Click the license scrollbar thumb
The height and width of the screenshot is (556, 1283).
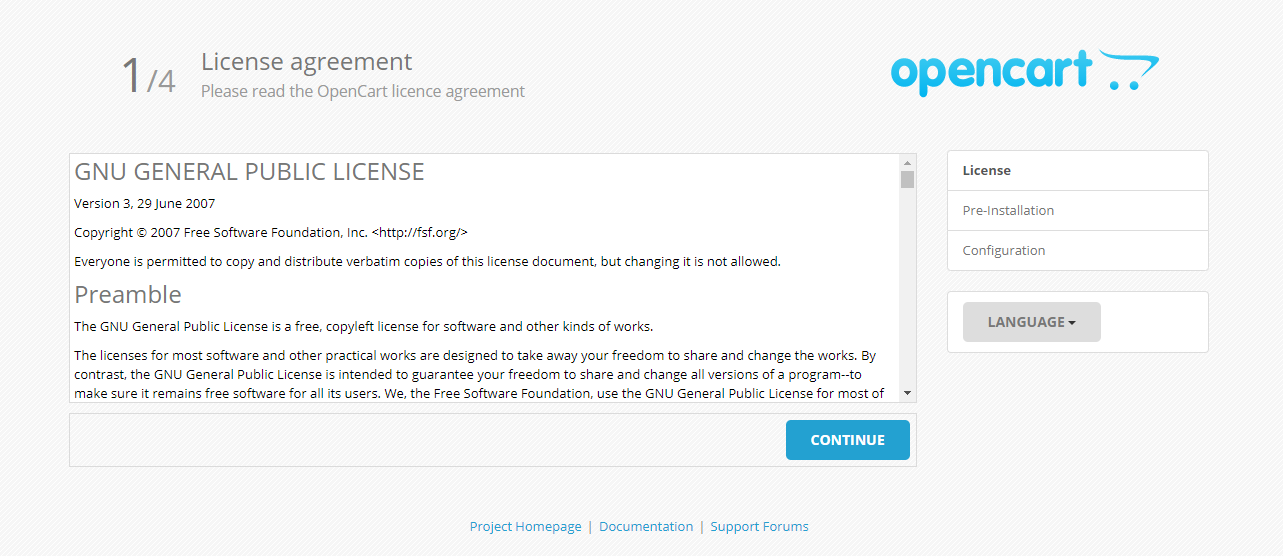[x=907, y=180]
